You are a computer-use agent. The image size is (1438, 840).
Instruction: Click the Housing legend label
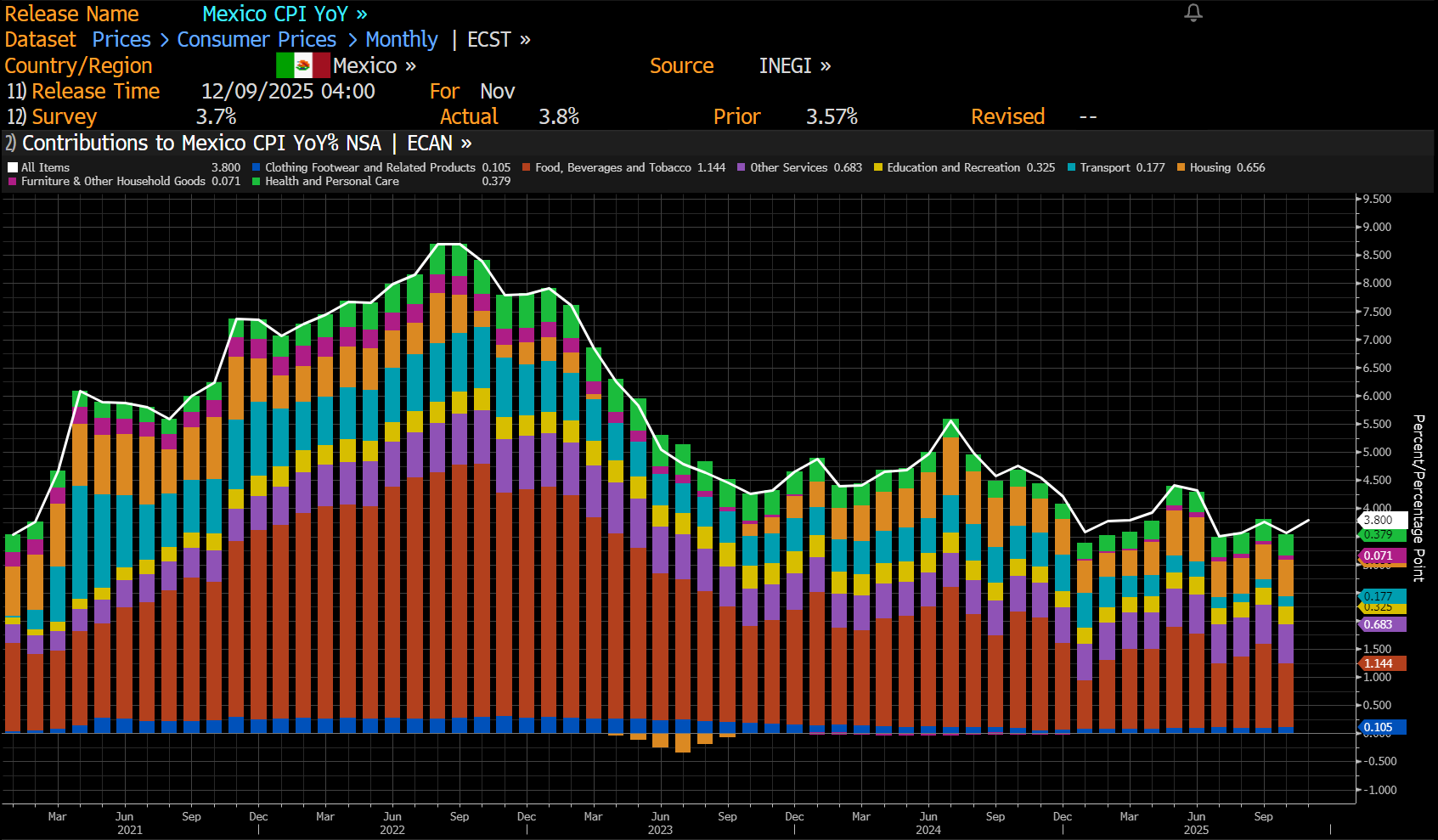(1210, 167)
